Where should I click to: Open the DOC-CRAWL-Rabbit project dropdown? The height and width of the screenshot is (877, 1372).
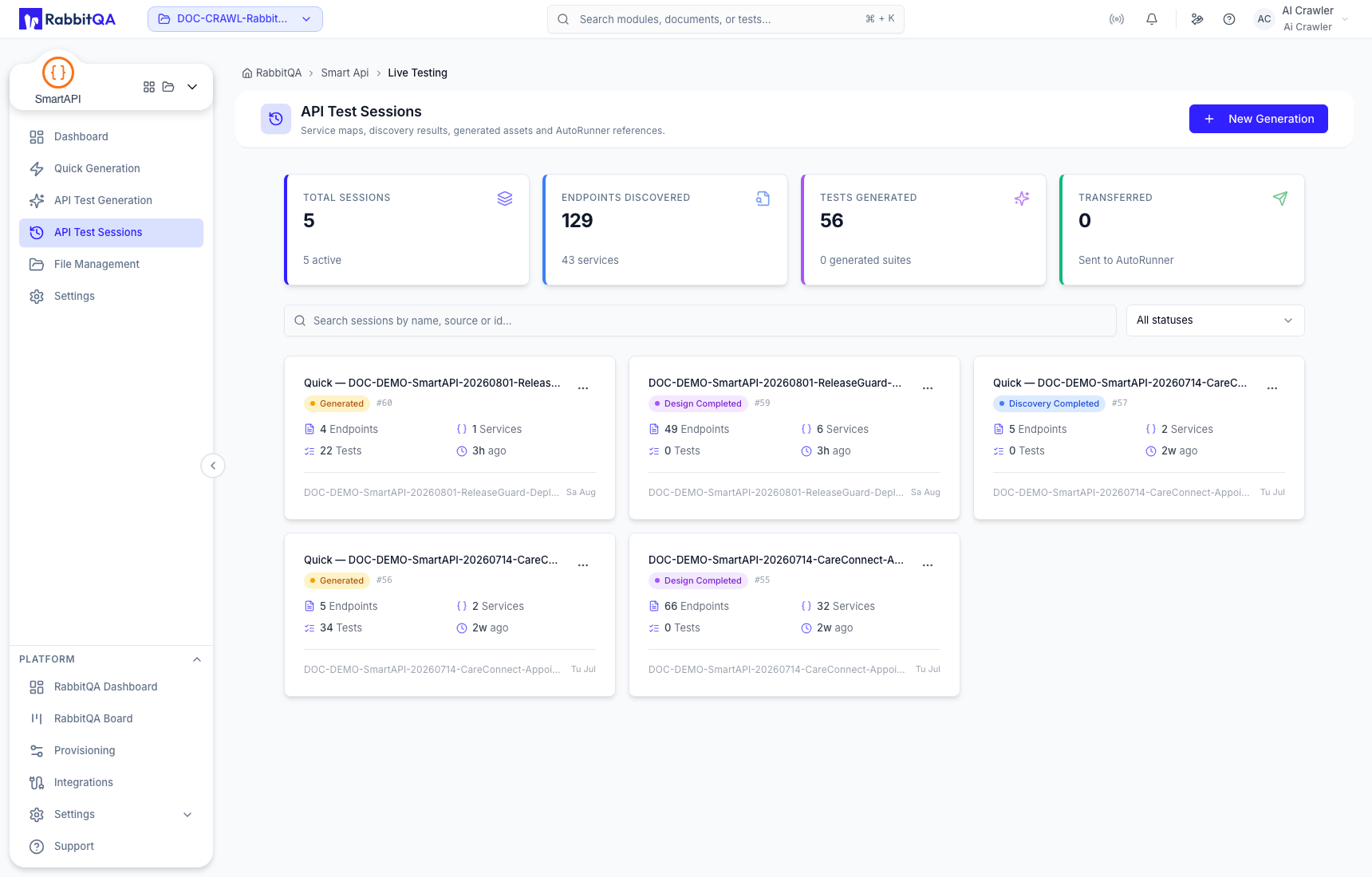pyautogui.click(x=235, y=19)
